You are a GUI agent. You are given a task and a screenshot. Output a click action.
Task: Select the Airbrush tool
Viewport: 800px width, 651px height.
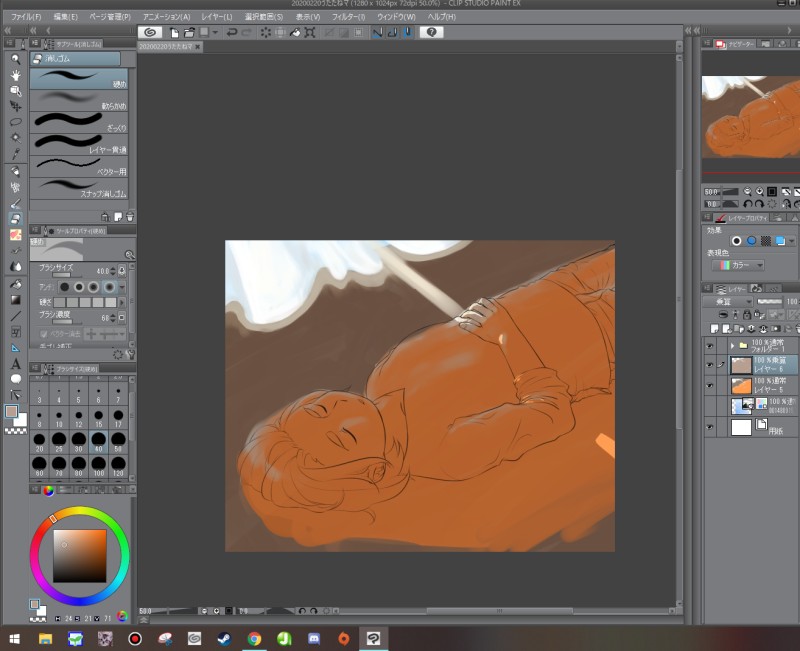pos(16,187)
